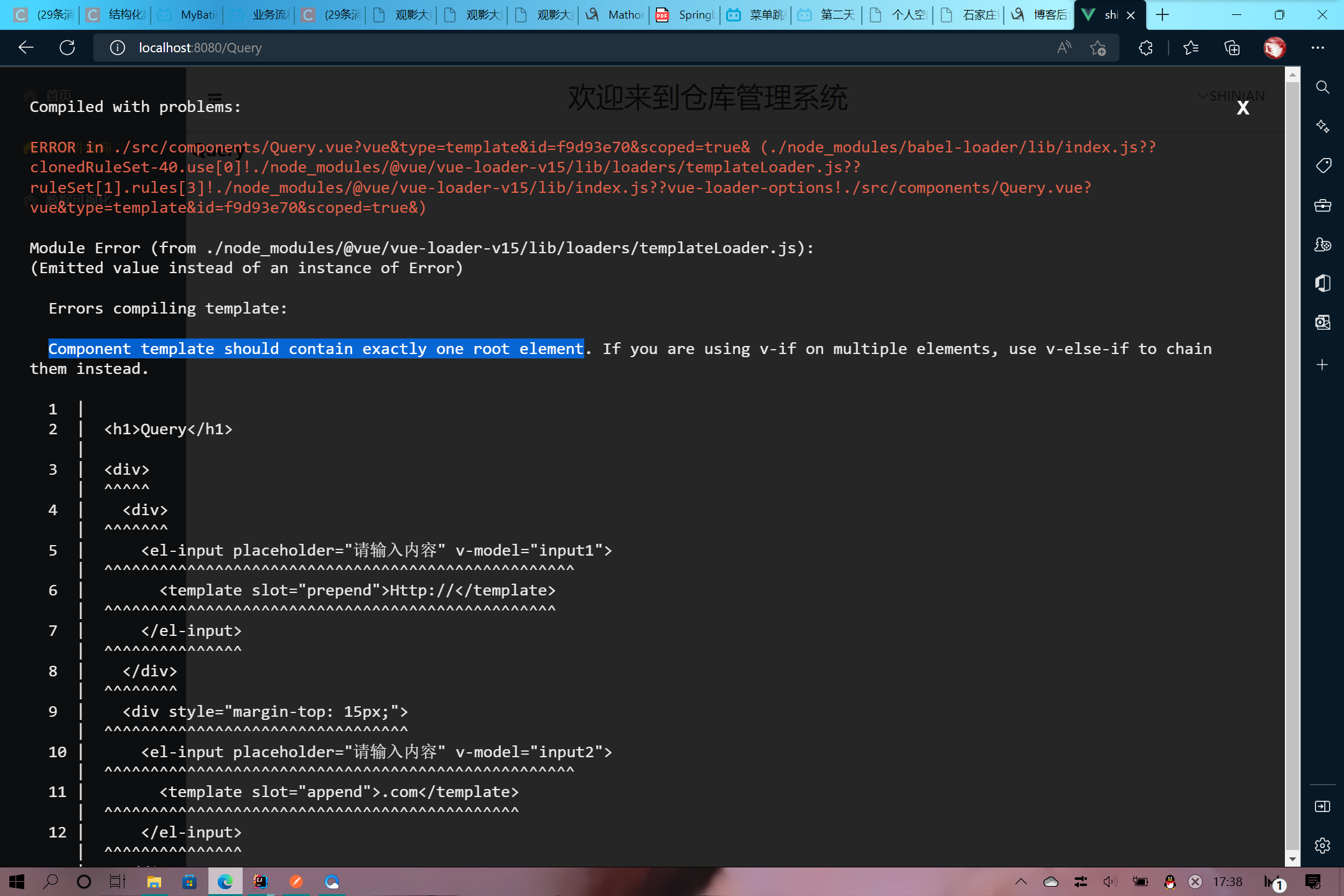Click the browser profile avatar
Screen dimensions: 1344x896
coord(1274,48)
